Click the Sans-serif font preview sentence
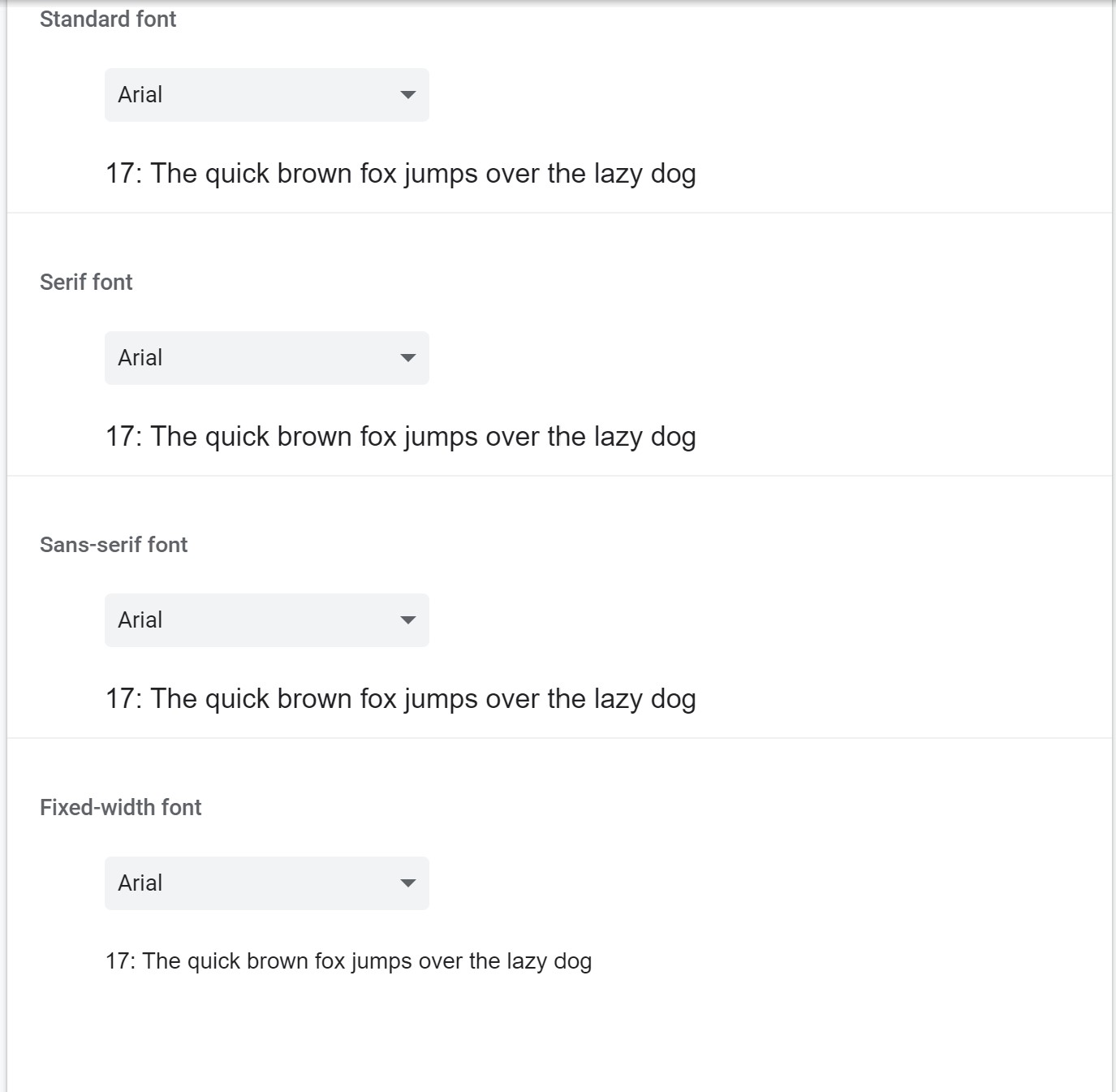This screenshot has height=1092, width=1116. (400, 699)
